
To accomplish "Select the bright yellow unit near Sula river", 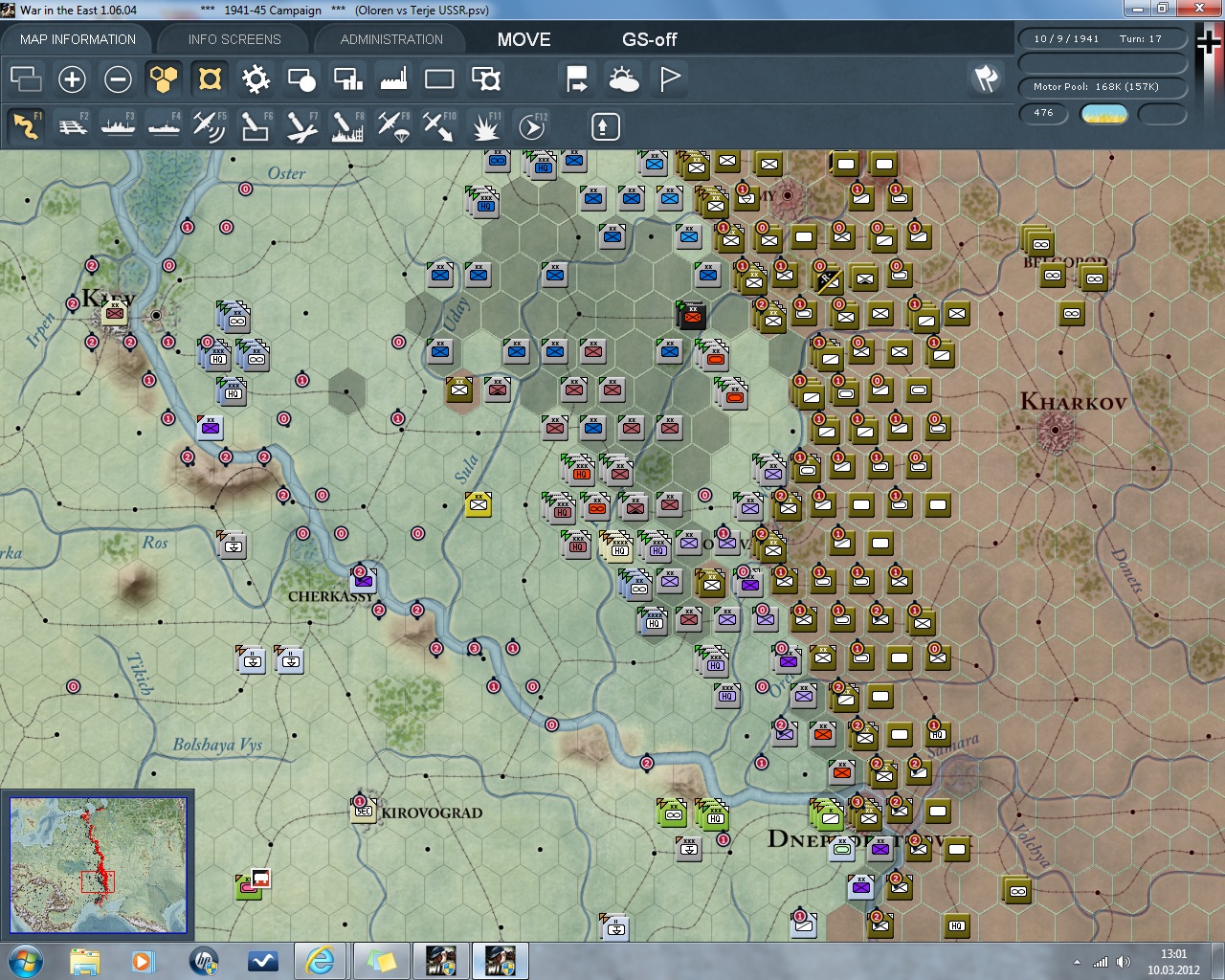I will tap(479, 503).
